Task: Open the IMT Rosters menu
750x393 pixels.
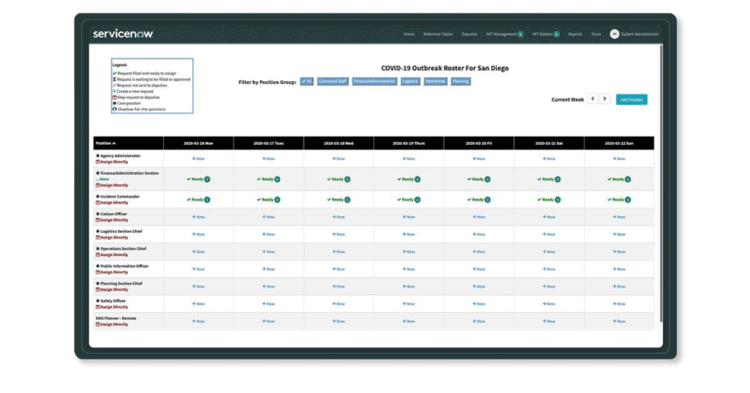Action: tap(546, 34)
